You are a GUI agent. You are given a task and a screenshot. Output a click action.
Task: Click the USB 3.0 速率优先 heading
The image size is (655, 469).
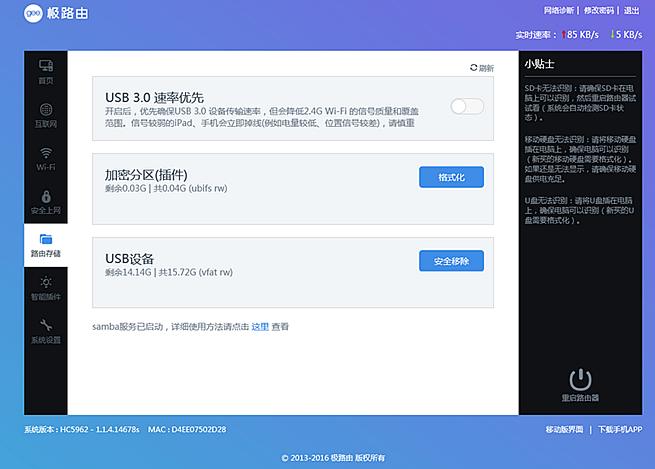coord(154,97)
